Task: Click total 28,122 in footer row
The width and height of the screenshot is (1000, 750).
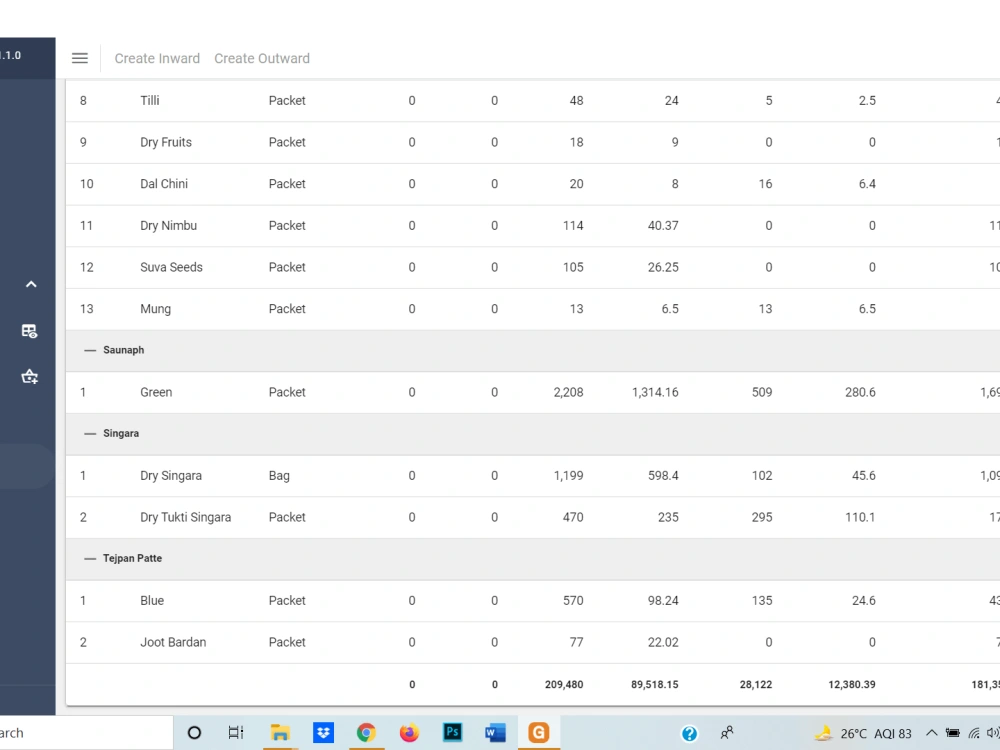Action: (x=756, y=685)
